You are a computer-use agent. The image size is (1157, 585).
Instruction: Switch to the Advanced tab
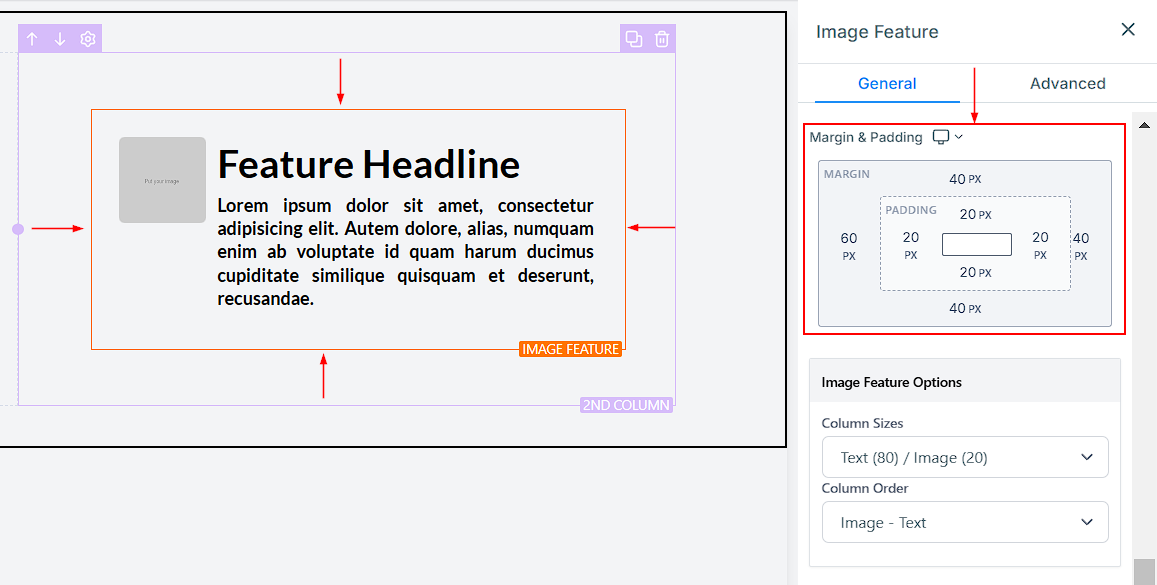1067,84
